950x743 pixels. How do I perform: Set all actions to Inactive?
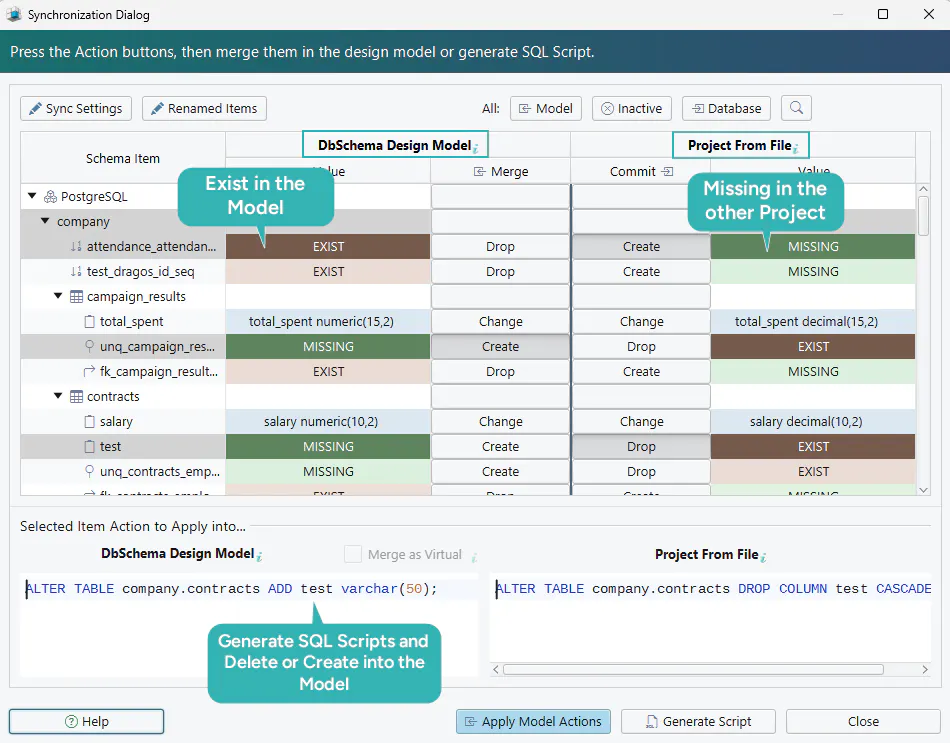point(632,108)
